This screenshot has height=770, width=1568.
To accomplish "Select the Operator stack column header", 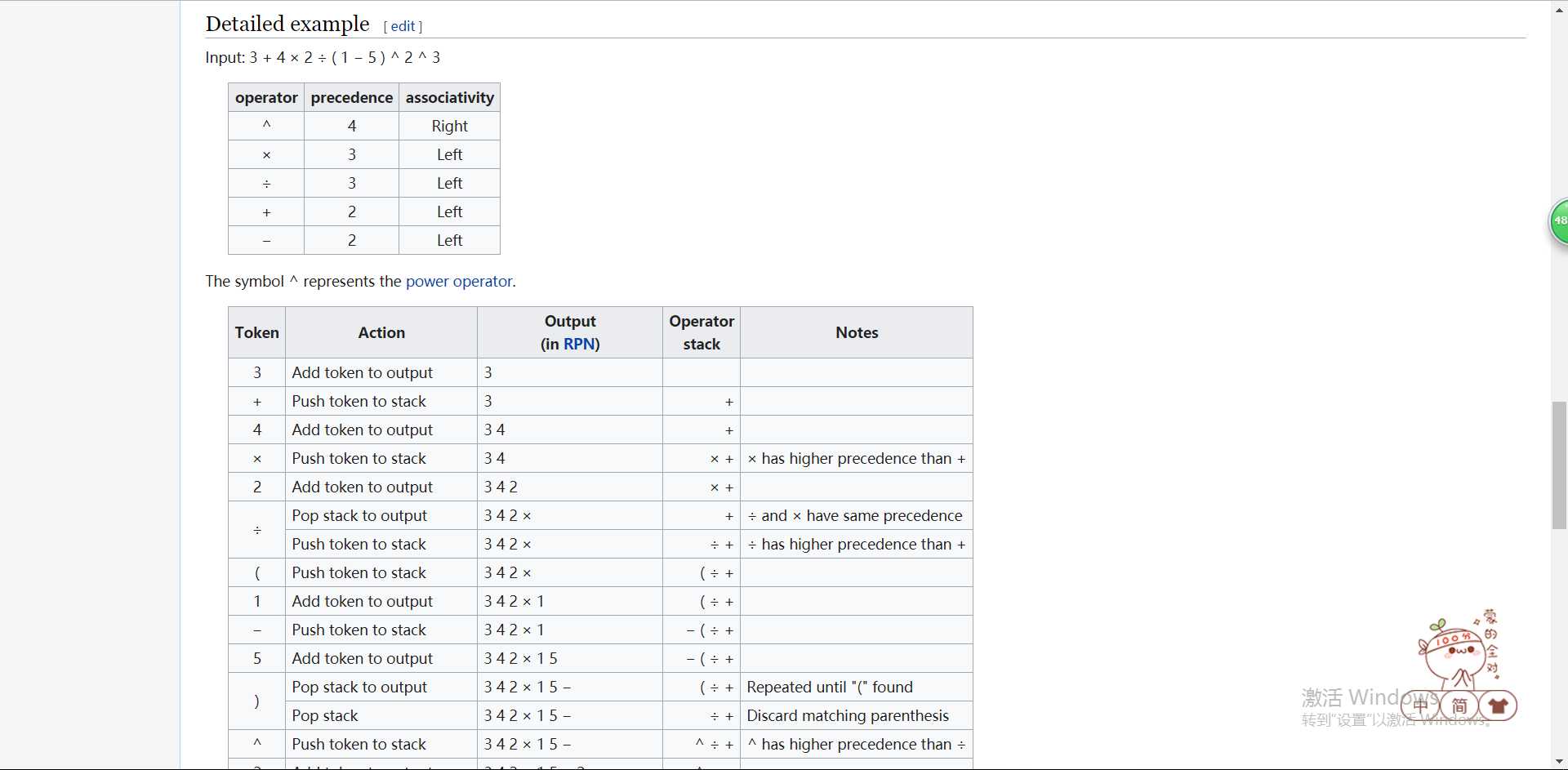I will pos(702,332).
